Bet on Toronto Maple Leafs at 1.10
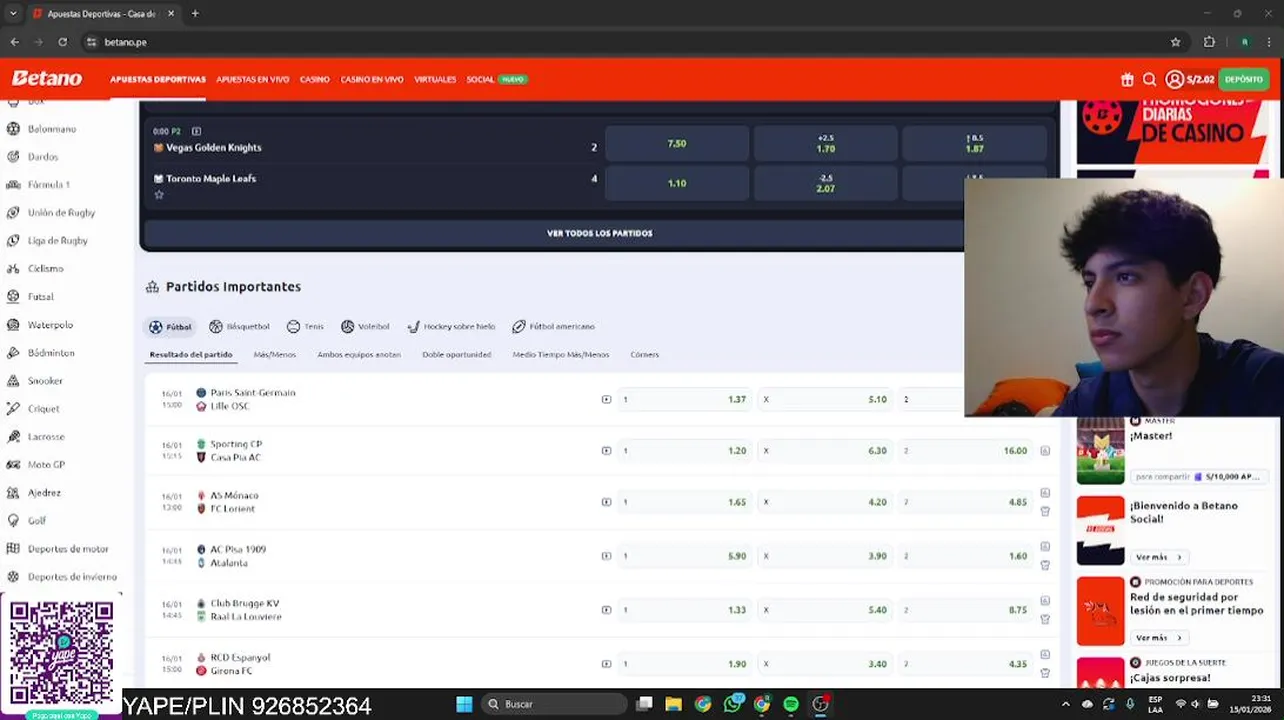 (x=677, y=184)
